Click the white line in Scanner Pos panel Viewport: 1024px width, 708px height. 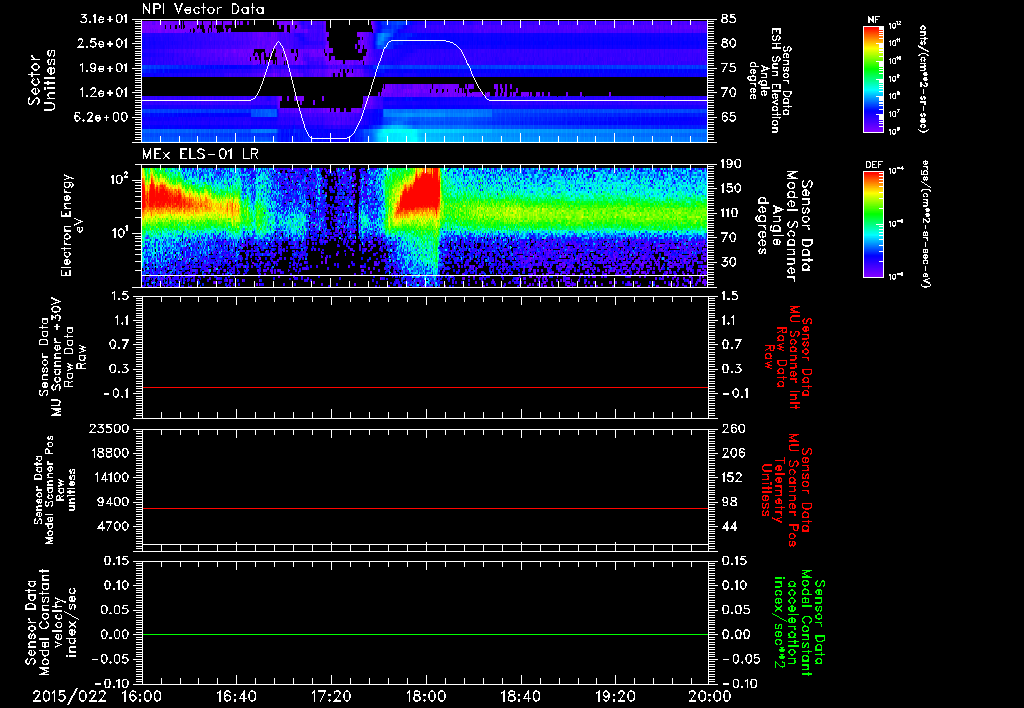(x=424, y=544)
